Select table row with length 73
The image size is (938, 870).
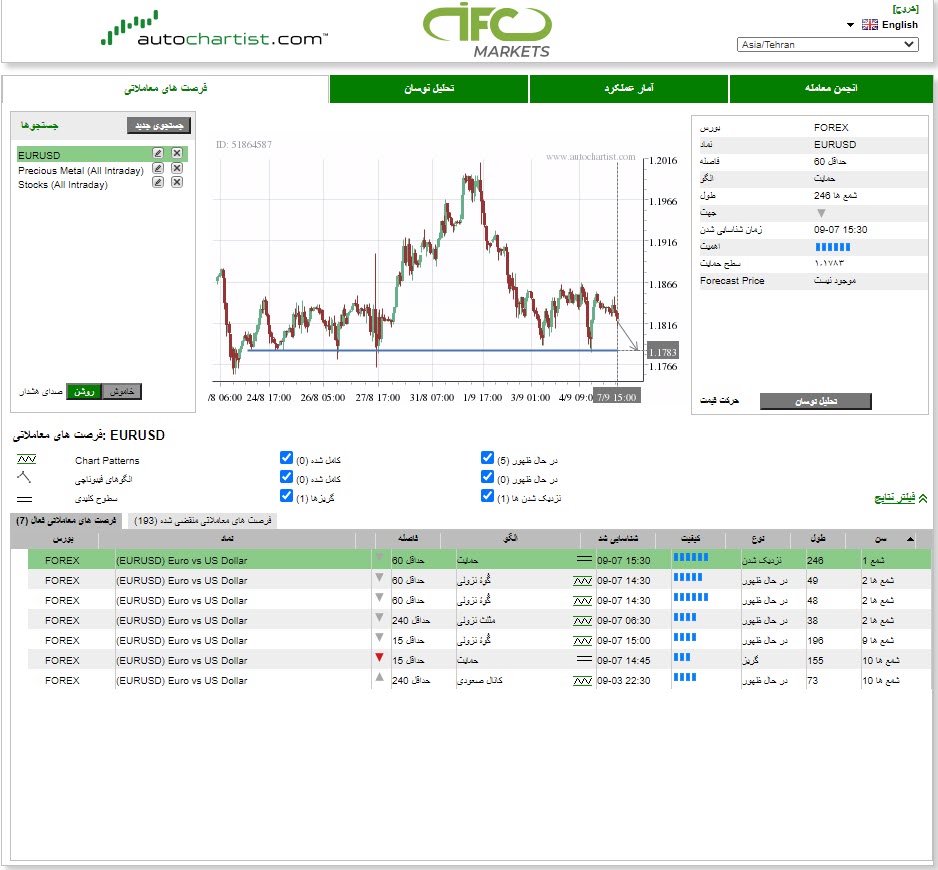pos(479,680)
